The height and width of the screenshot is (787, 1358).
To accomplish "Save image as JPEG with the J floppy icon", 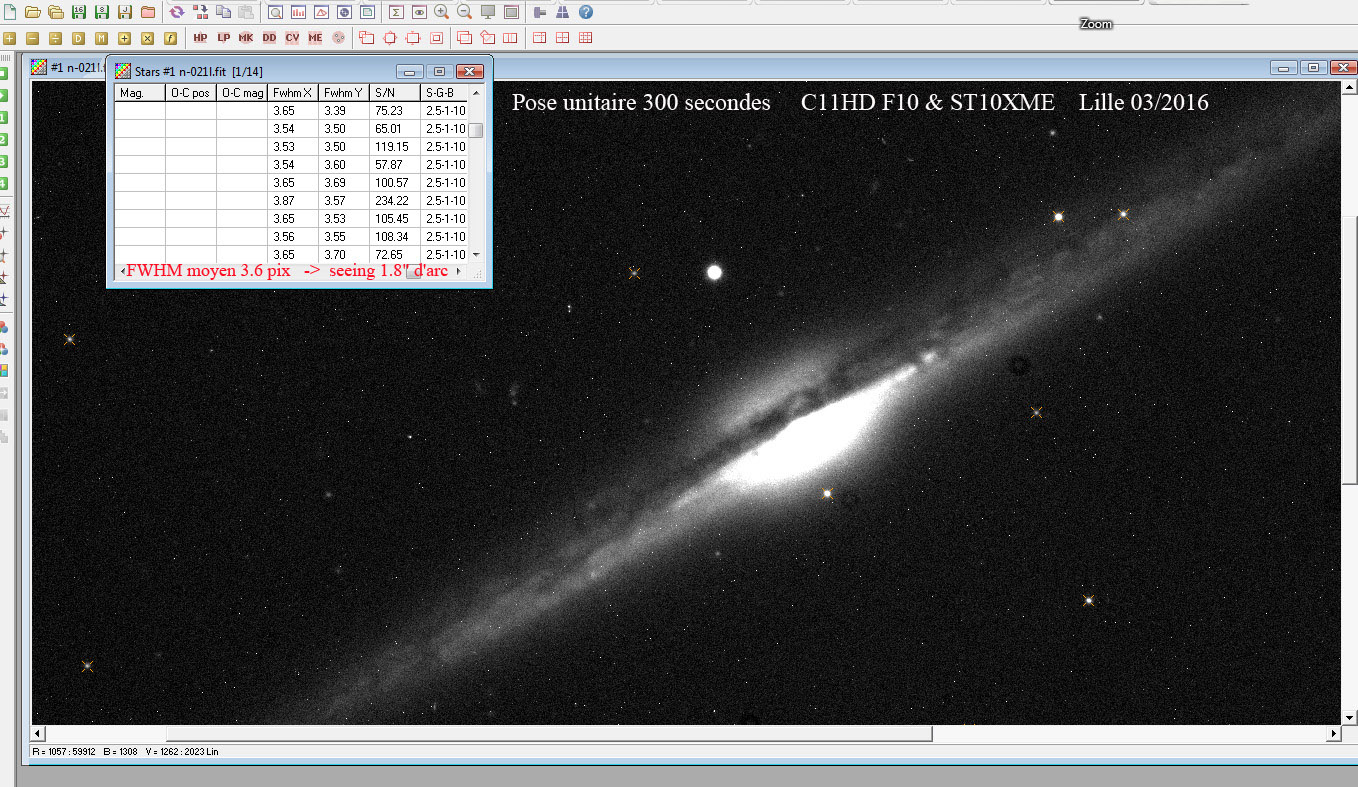I will pyautogui.click(x=125, y=12).
